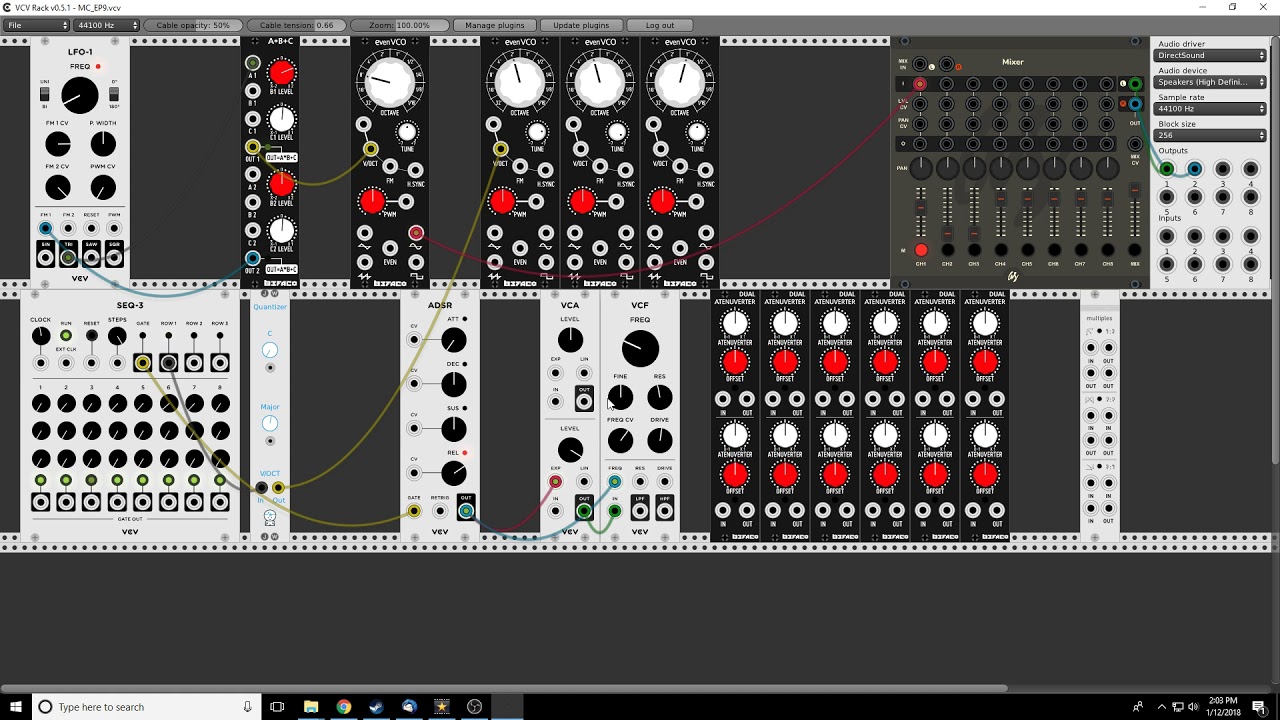Click the Mixer CH1 PAN knob
This screenshot has height=720, width=1280.
point(921,168)
